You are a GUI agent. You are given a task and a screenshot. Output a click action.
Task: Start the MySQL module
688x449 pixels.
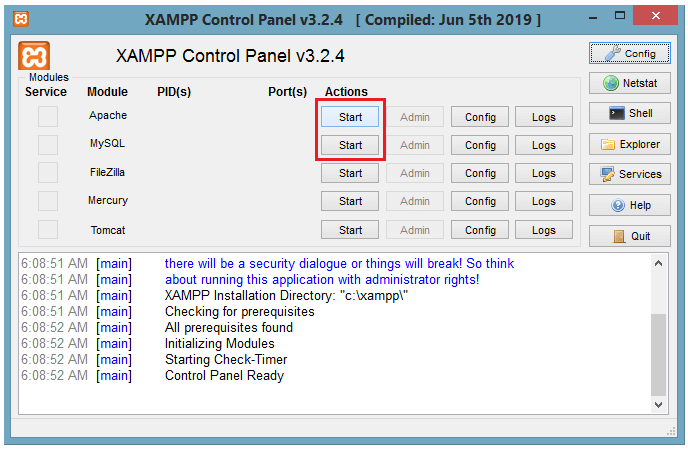350,145
